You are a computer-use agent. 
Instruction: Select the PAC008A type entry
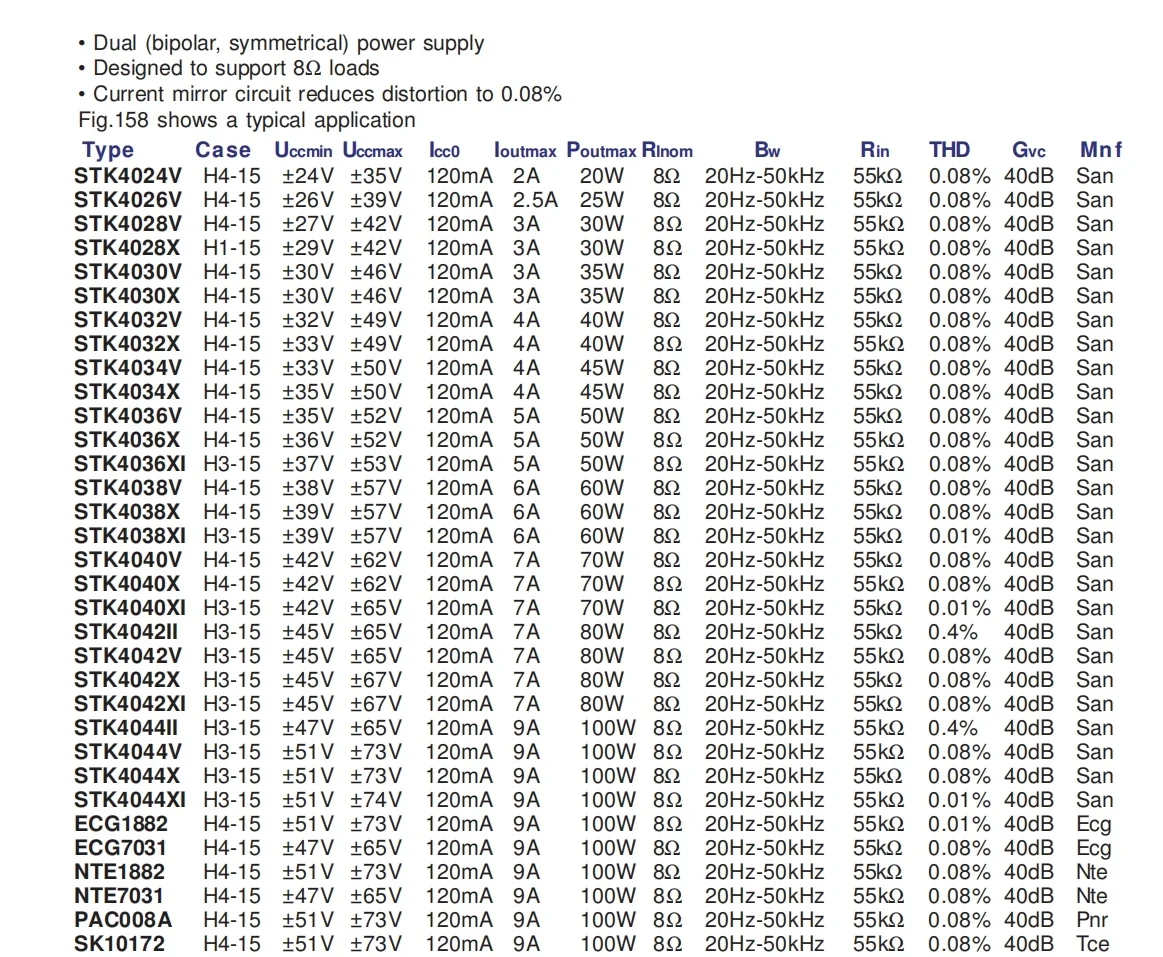click(123, 920)
